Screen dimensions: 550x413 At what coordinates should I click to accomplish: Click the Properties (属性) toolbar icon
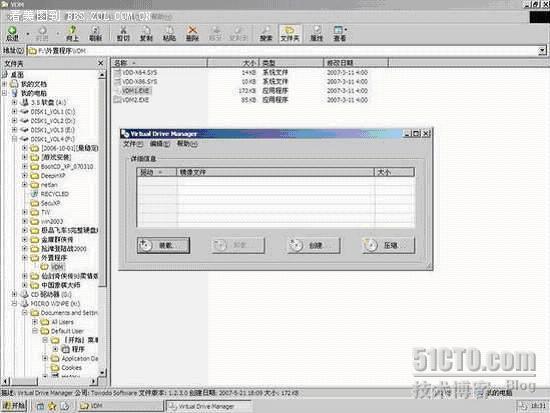[316, 33]
